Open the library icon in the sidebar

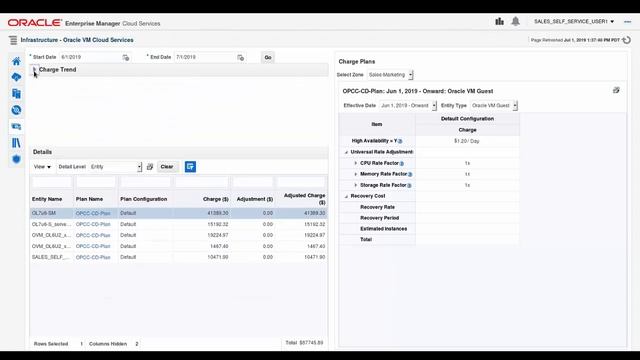click(16, 143)
